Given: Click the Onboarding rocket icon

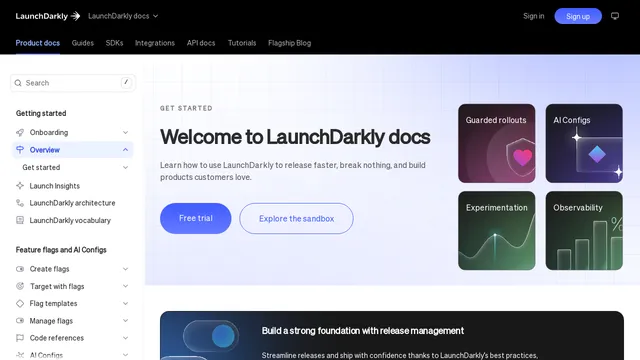Looking at the screenshot, I should [20, 132].
